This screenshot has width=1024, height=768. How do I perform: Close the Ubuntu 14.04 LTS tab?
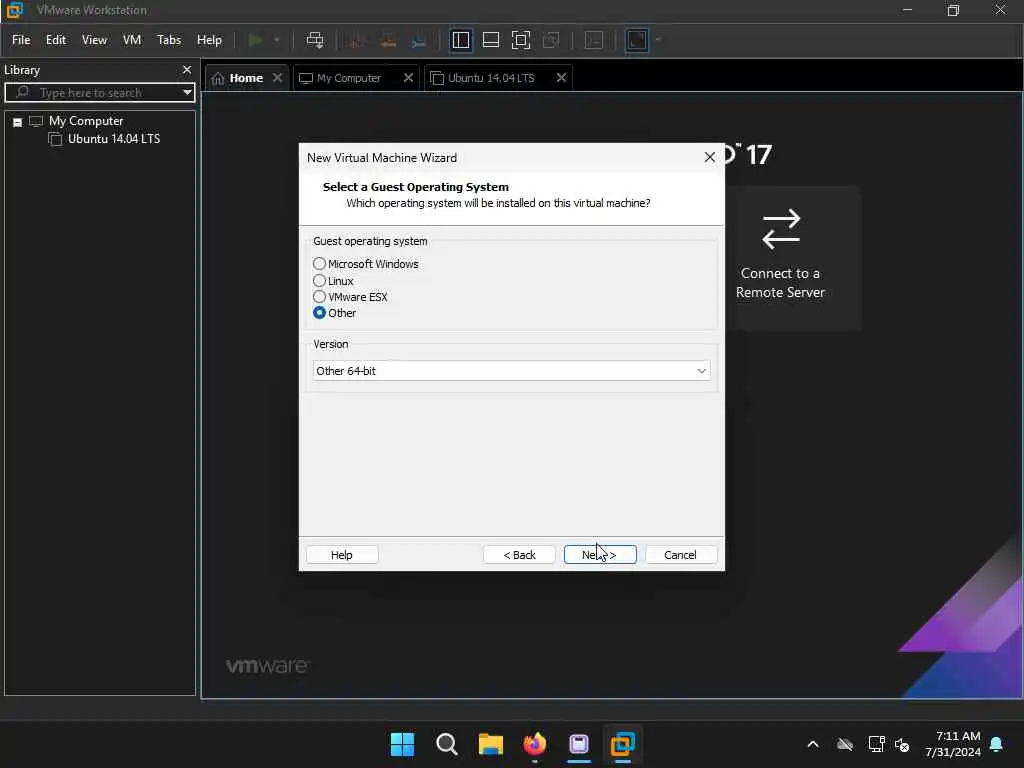561,78
